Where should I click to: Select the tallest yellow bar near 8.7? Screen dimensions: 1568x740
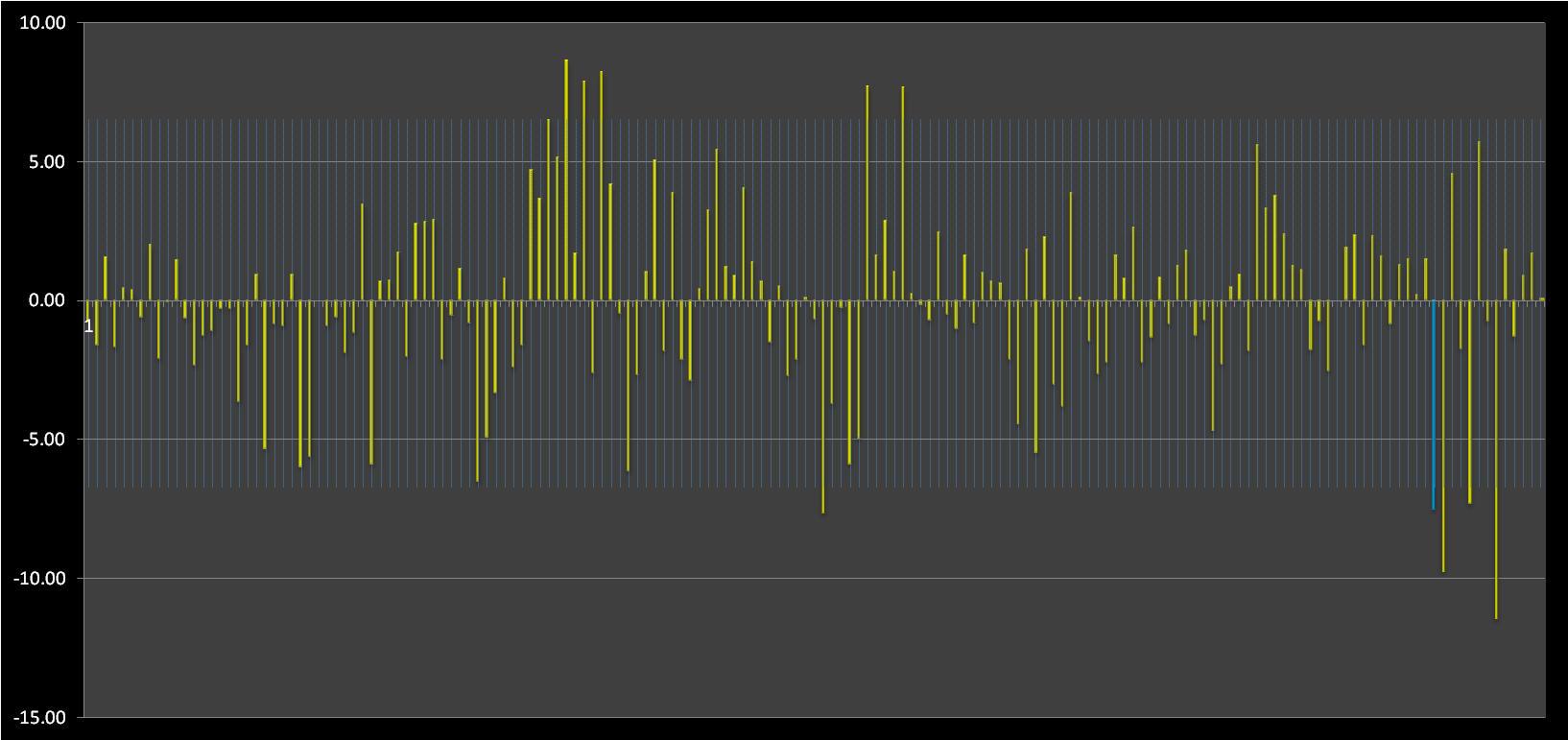click(566, 180)
